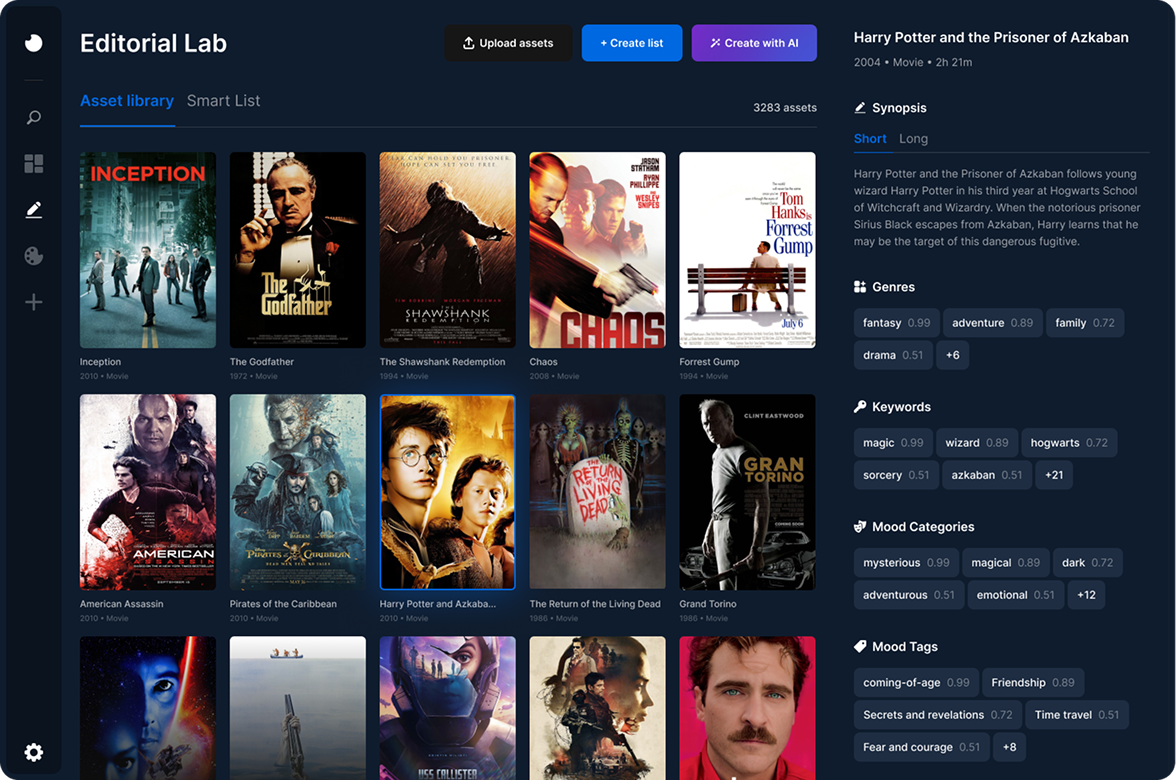Open The Shawshank Redemption poster
Screen dimensions: 1176x780
(448, 250)
